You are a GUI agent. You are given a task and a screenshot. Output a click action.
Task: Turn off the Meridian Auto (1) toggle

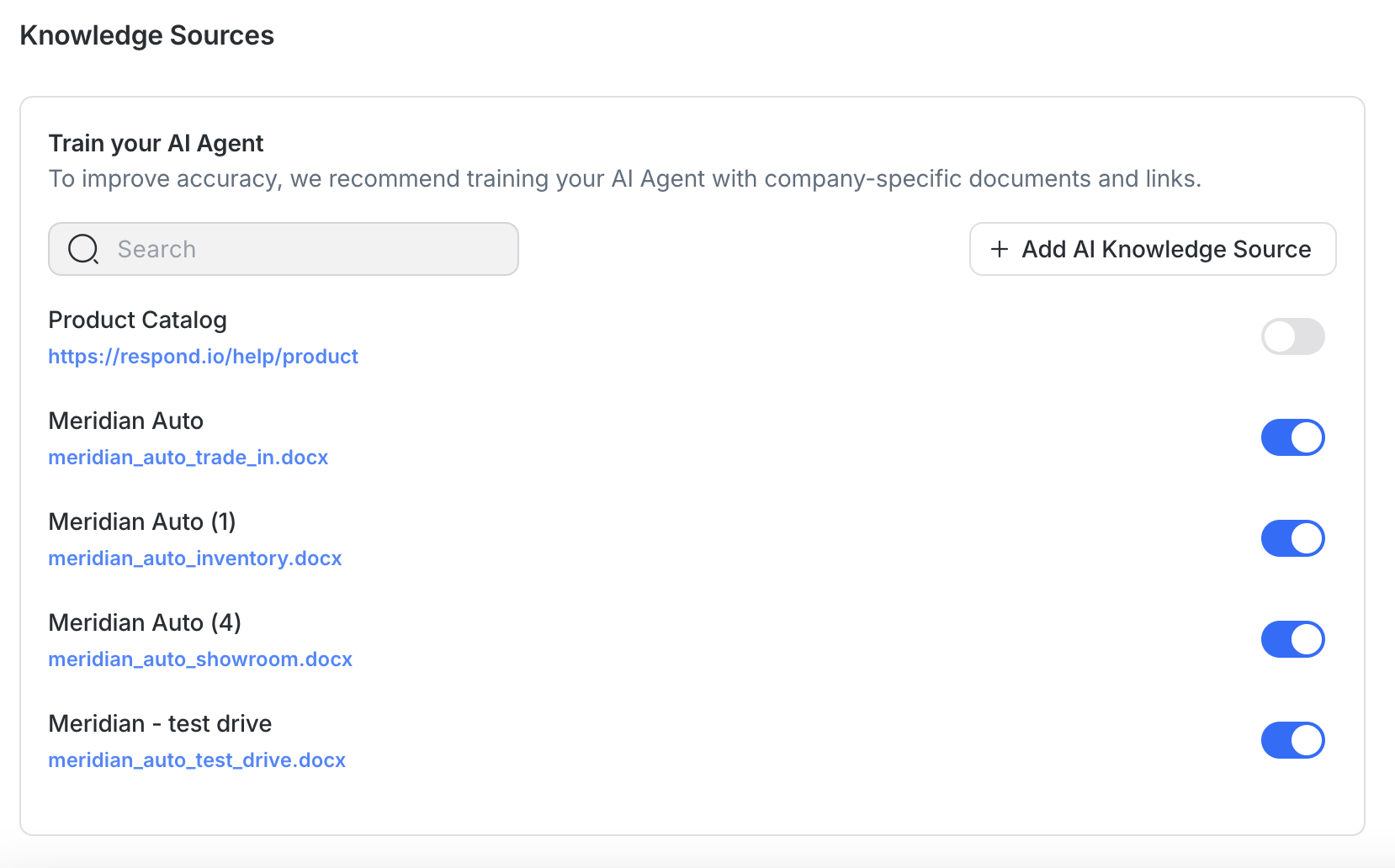point(1292,538)
